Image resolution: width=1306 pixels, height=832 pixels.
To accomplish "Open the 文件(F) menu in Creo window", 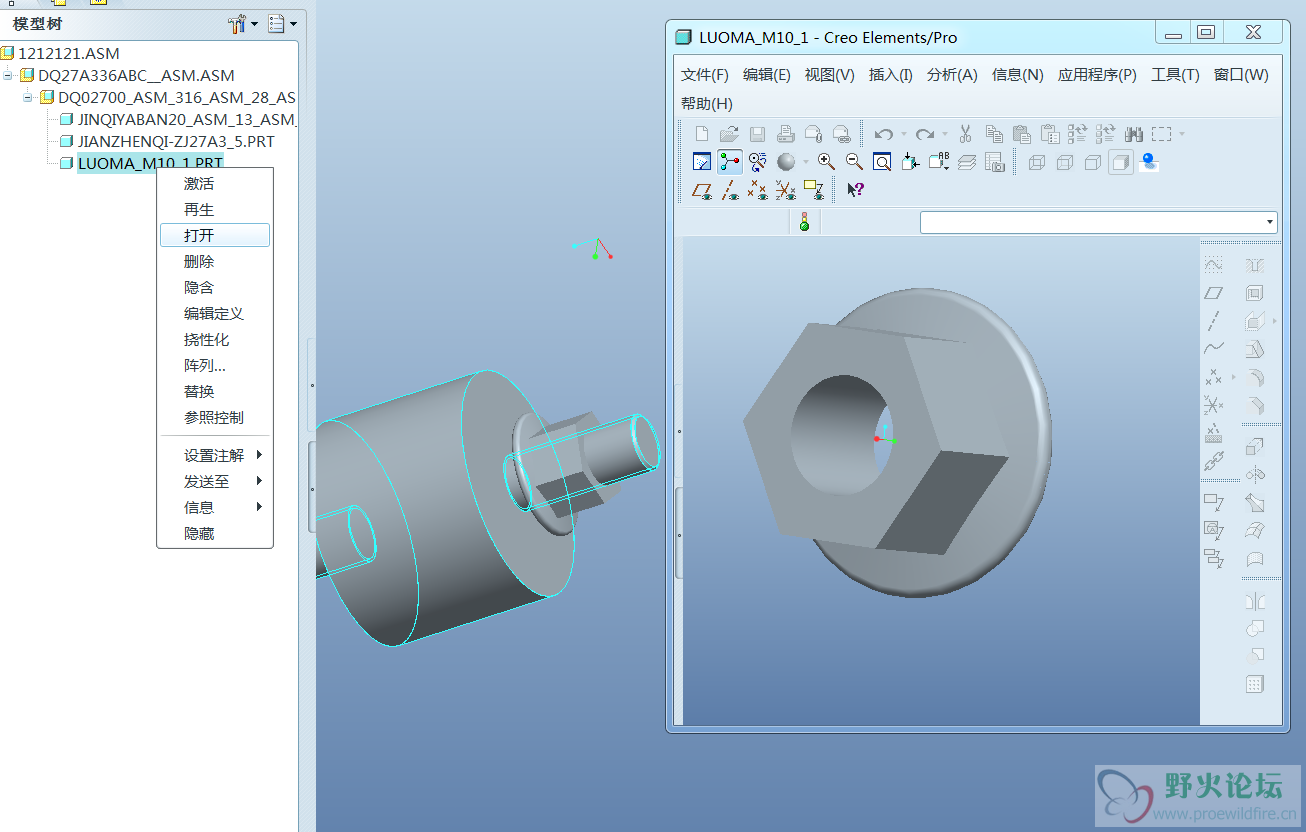I will pyautogui.click(x=705, y=75).
